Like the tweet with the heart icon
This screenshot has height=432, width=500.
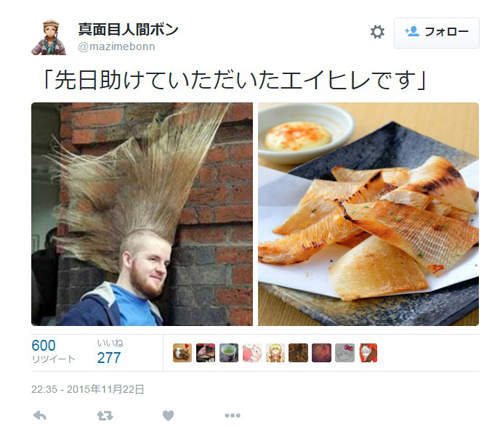tap(168, 416)
